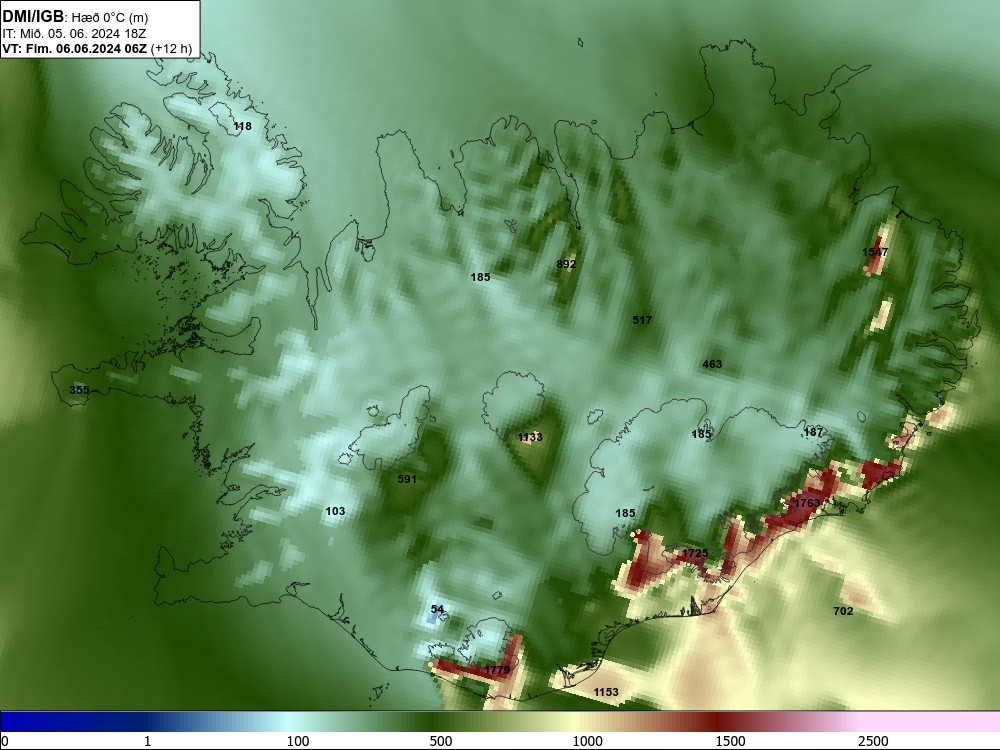Viewport: 1000px width, 750px height.
Task: Click the 1547 height label
Action: pyautogui.click(x=875, y=252)
